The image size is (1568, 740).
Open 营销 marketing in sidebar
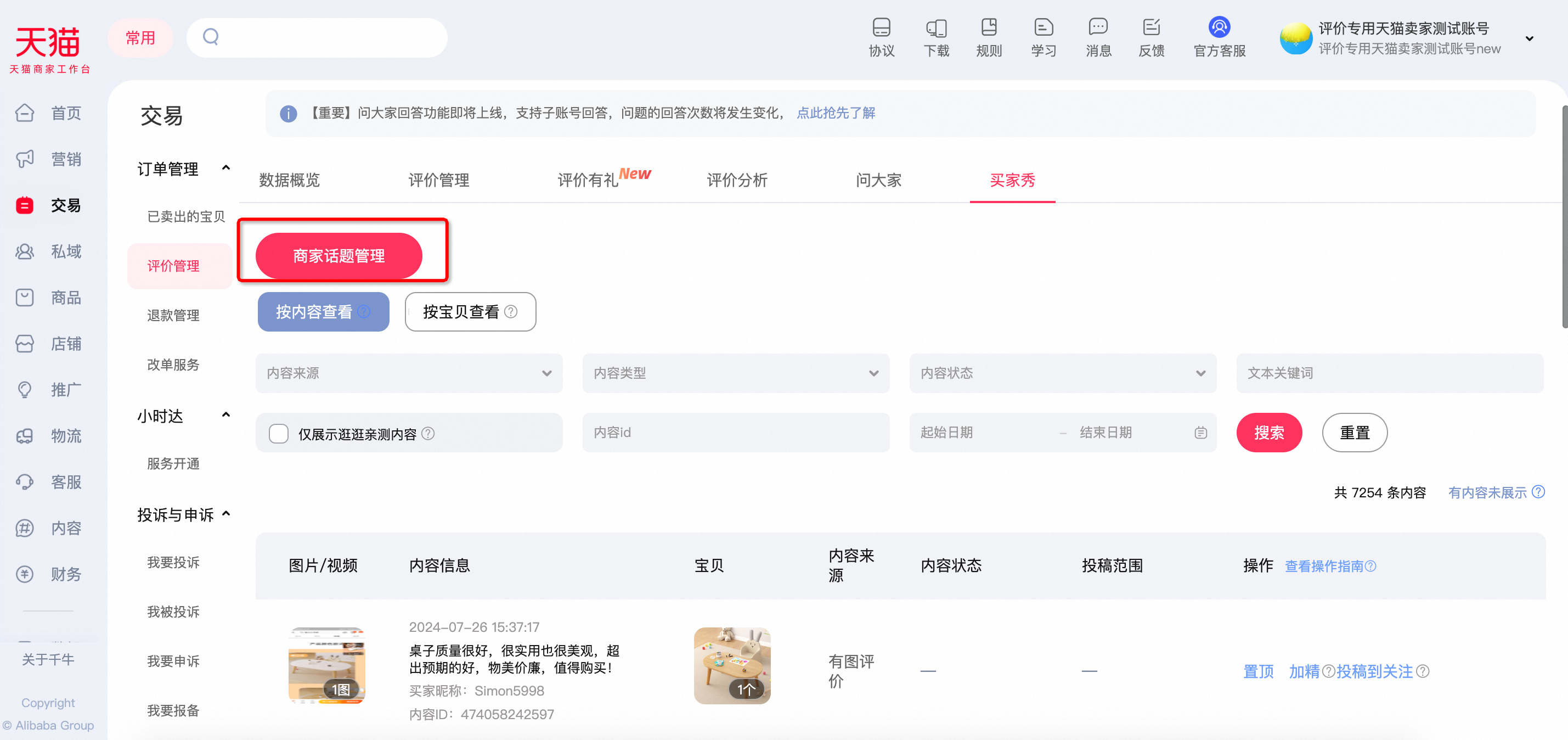pyautogui.click(x=49, y=159)
